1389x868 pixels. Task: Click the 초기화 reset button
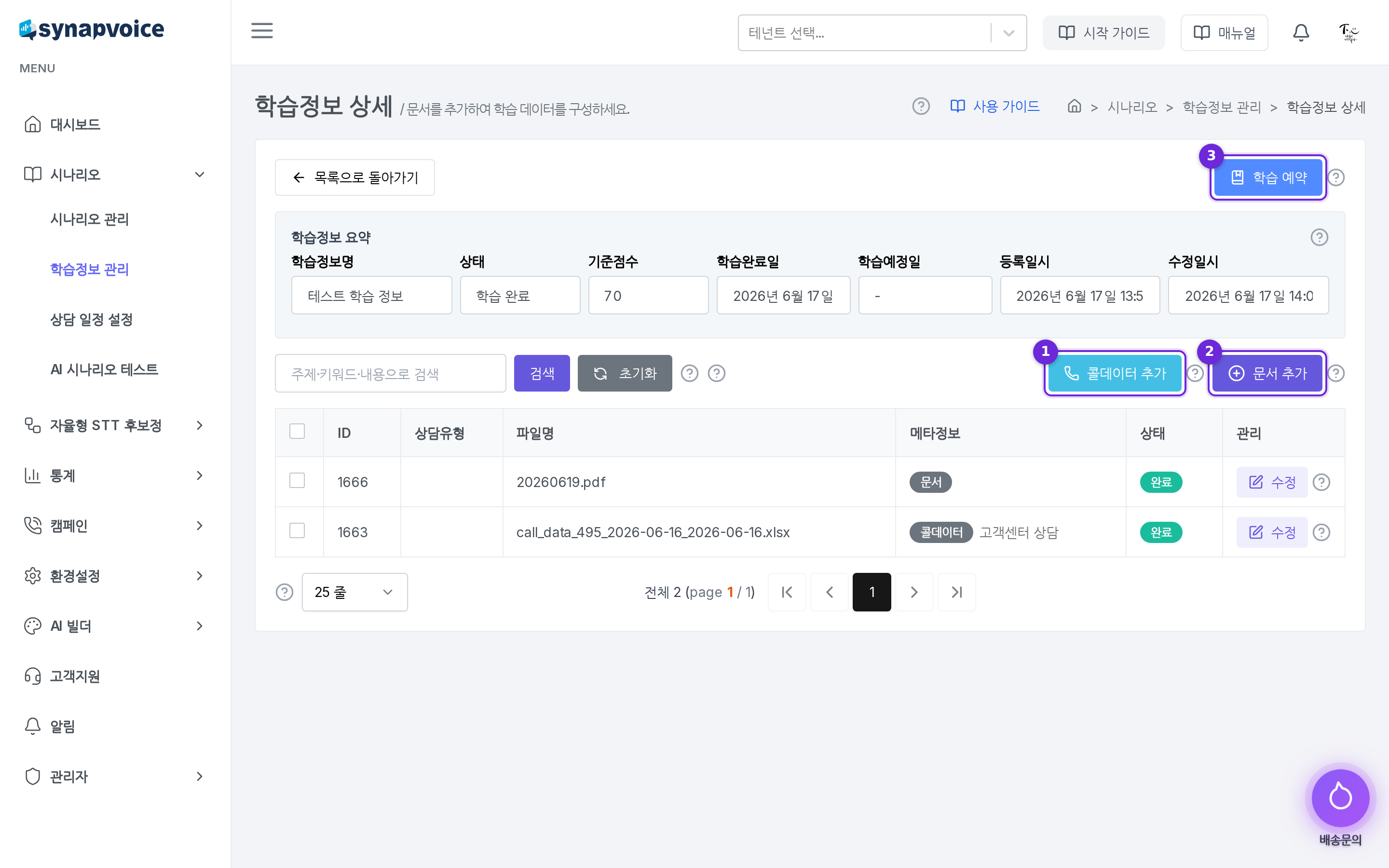[x=625, y=373]
